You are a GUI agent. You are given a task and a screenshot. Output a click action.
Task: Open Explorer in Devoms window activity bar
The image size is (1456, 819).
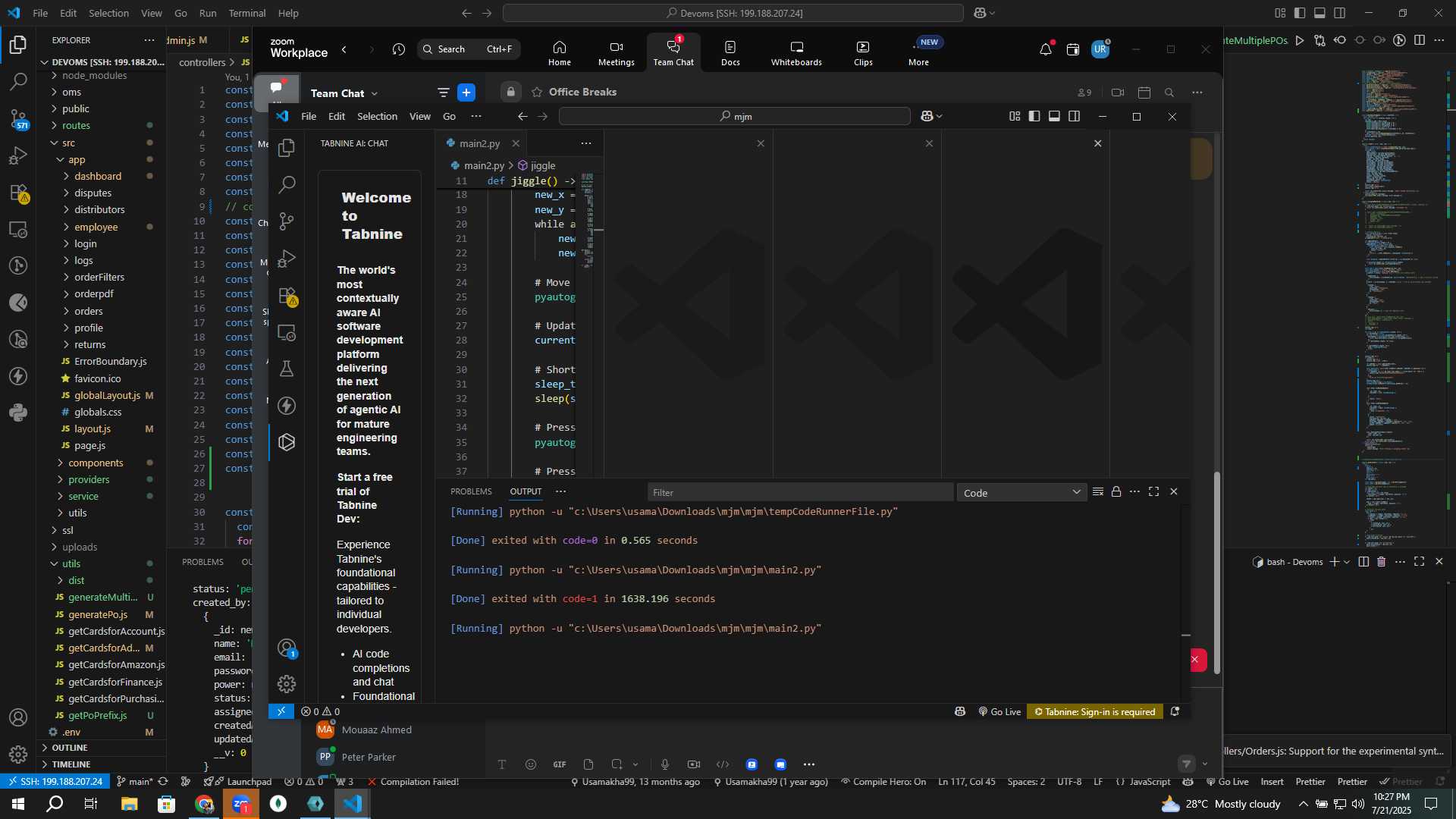(18, 45)
